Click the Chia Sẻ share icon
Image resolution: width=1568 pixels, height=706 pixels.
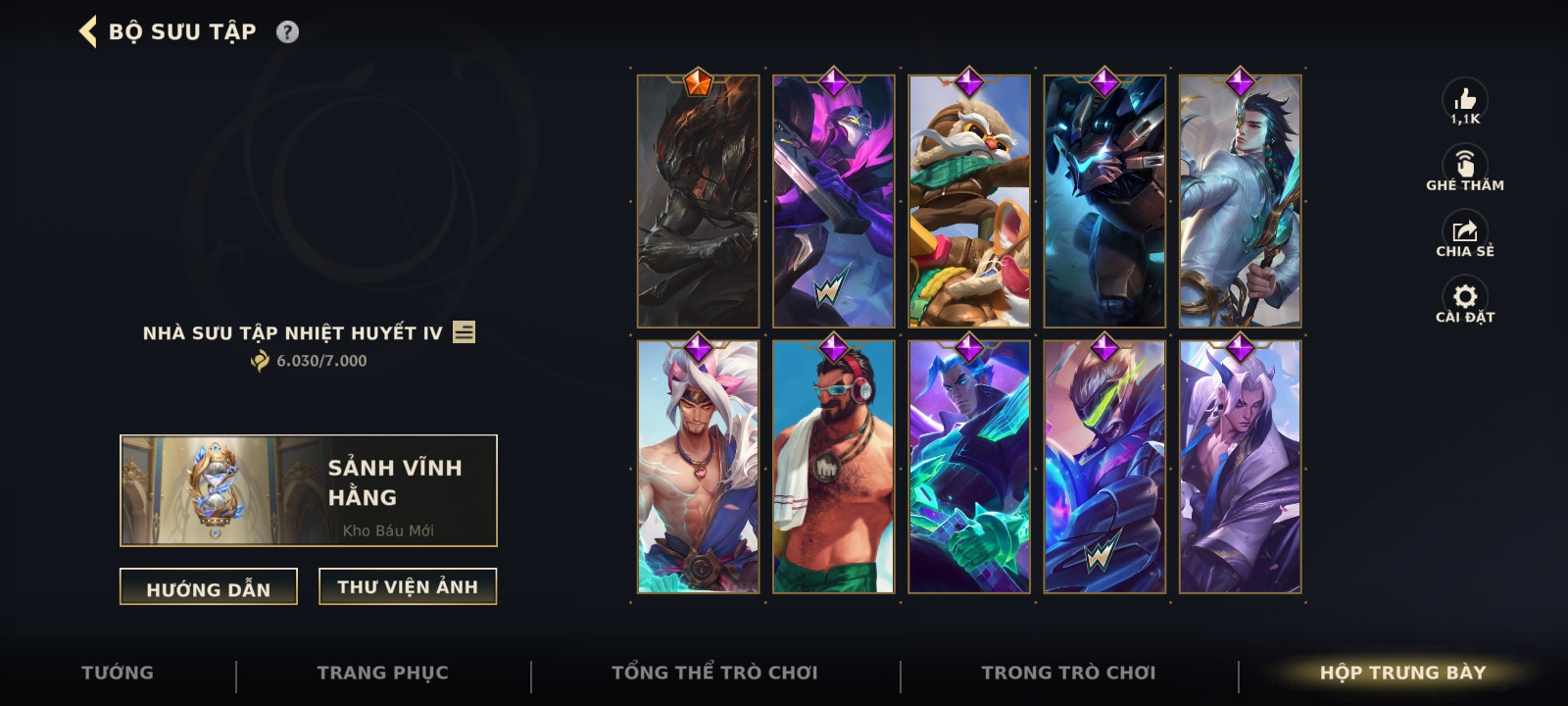tap(1465, 230)
